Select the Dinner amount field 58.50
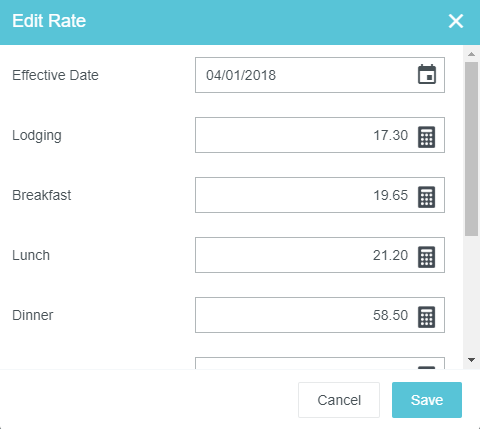 pos(320,315)
